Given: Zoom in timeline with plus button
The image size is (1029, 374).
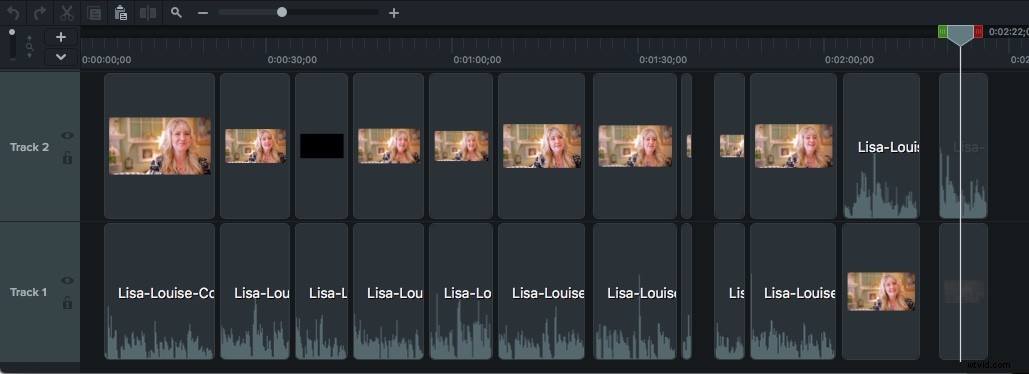Looking at the screenshot, I should click(x=394, y=12).
